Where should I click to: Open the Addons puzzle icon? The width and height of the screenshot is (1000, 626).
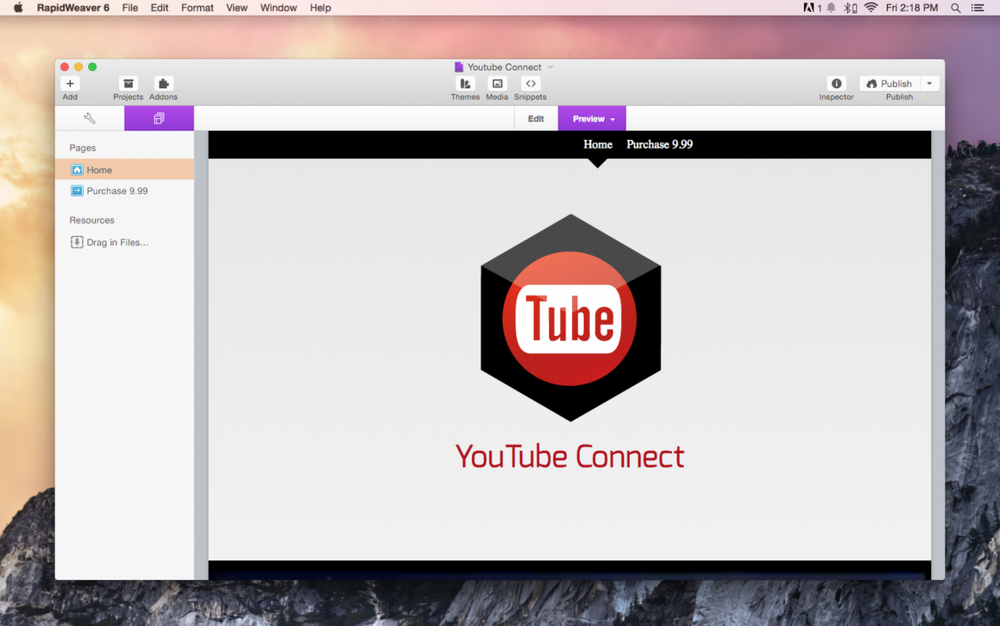[x=164, y=84]
